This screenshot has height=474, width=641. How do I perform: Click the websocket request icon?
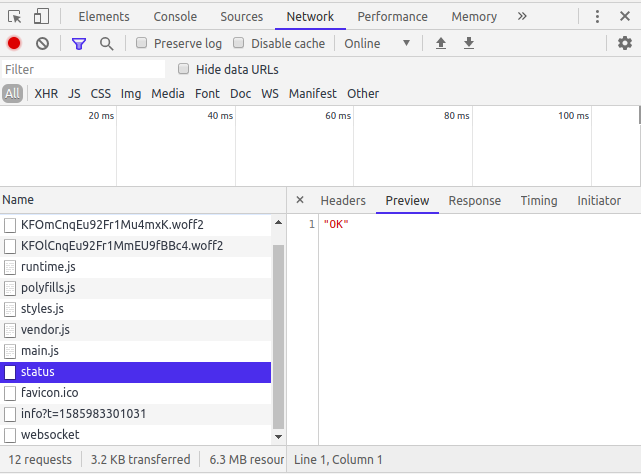point(10,435)
